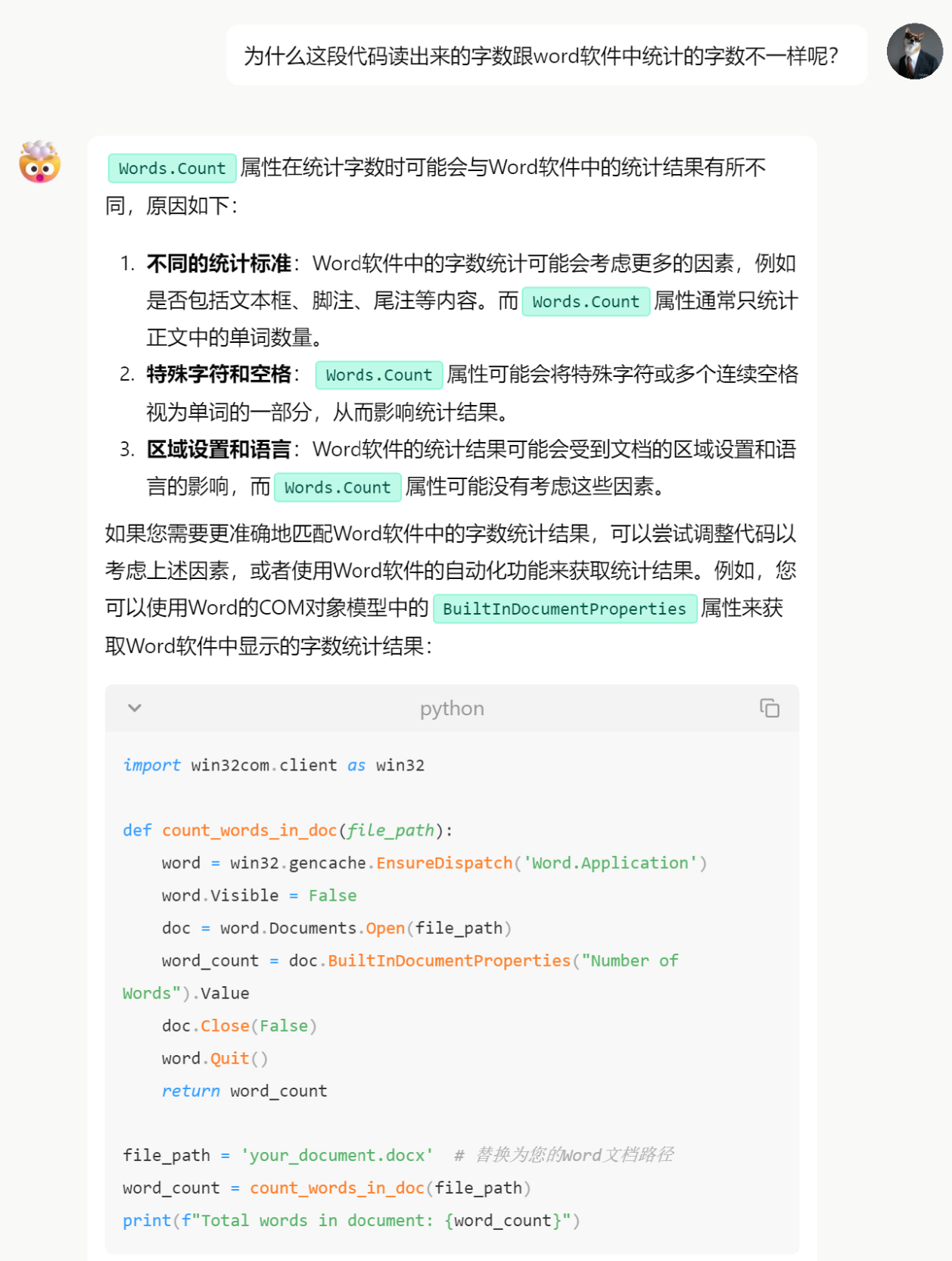Click the print Total words code line
Viewport: 952px width, 1261px height.
click(351, 1220)
